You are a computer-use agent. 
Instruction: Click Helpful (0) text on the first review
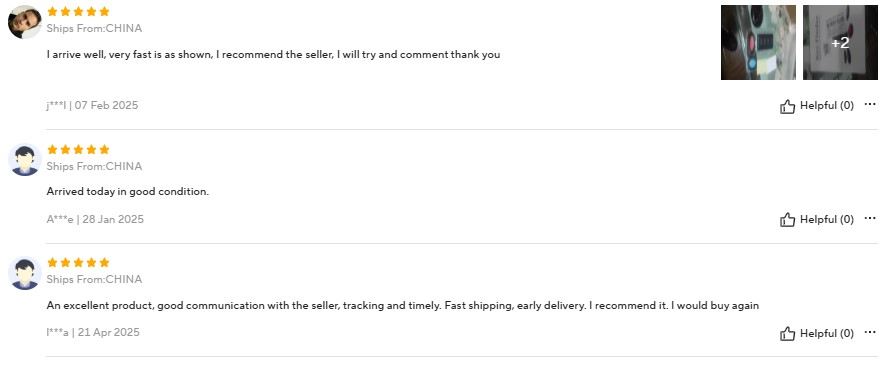point(827,106)
